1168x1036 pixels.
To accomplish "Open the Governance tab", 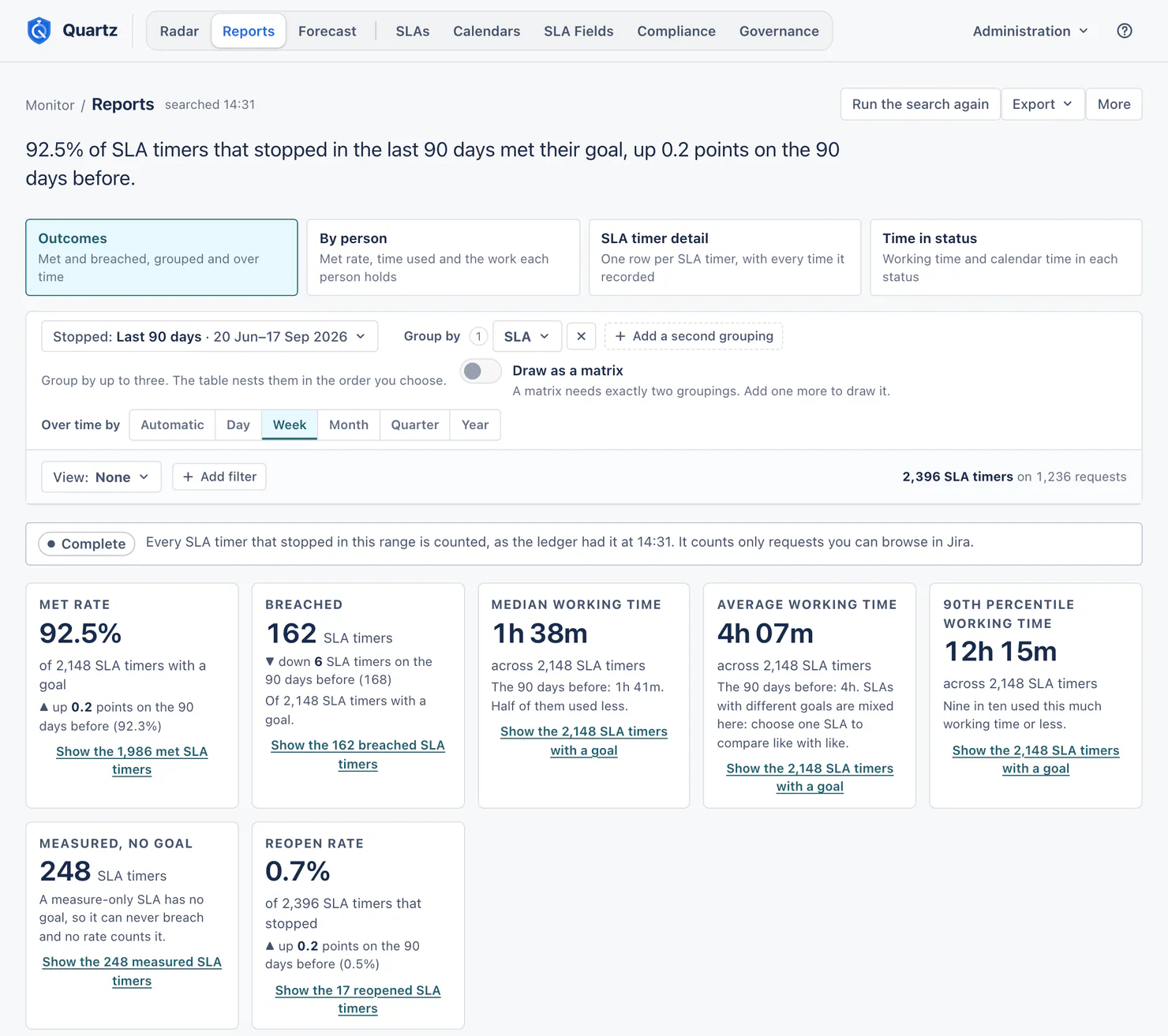I will [x=779, y=31].
